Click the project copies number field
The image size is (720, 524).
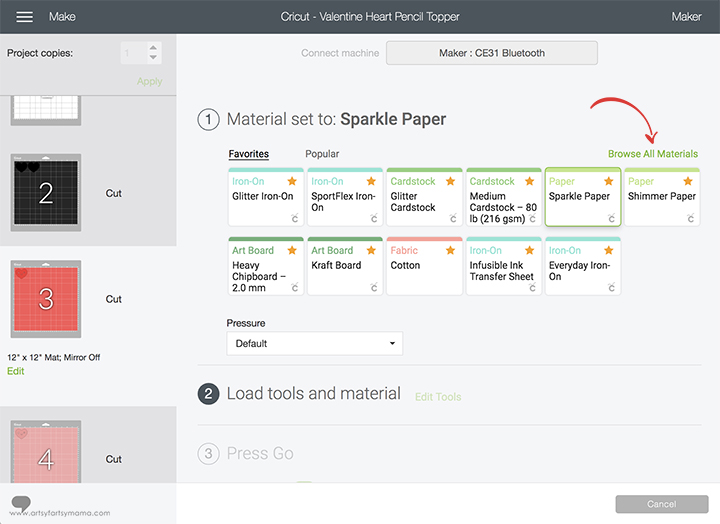(133, 53)
